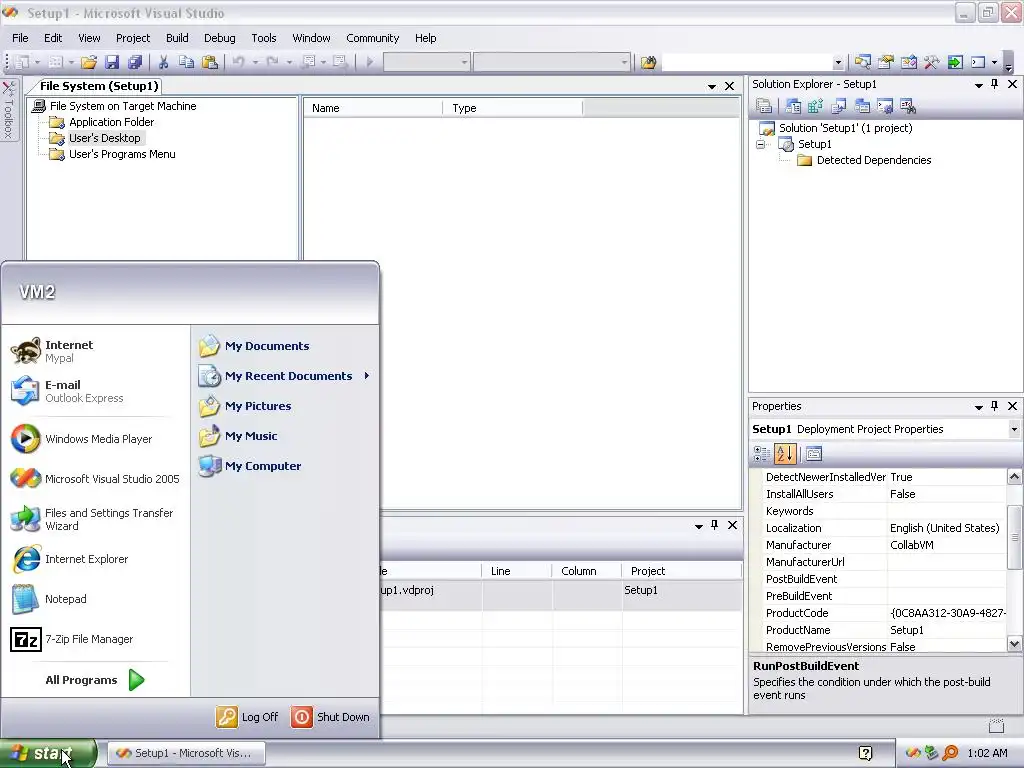Open the Build menu

click(x=177, y=38)
